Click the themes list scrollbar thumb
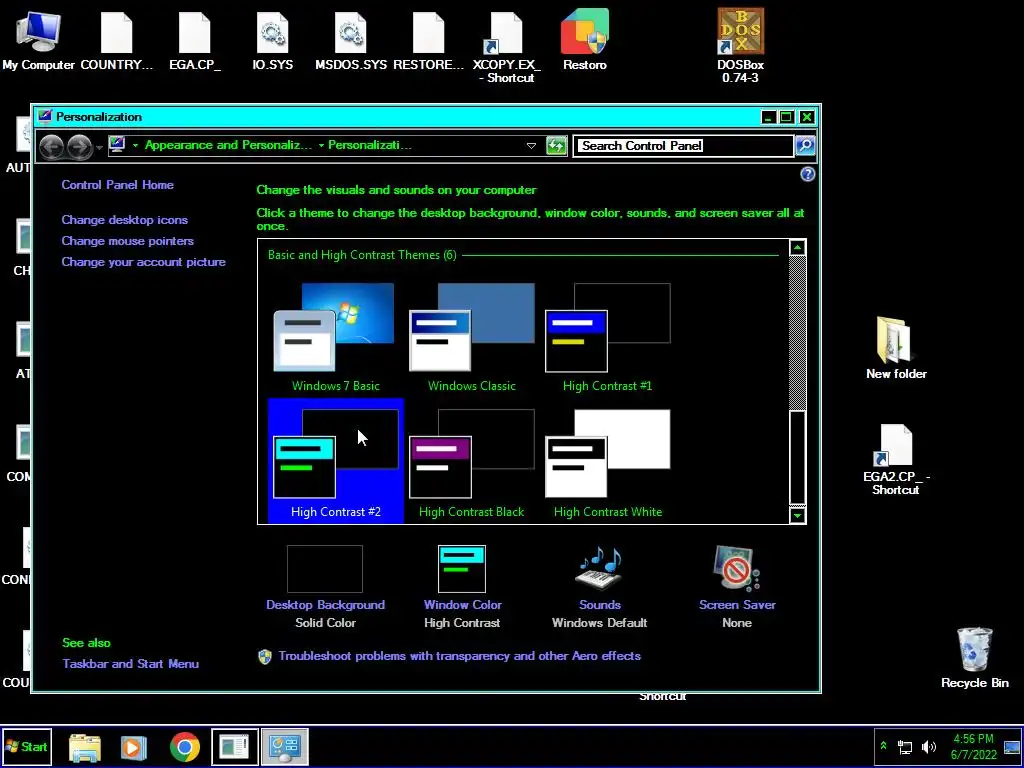The width and height of the screenshot is (1024, 768). click(797, 457)
